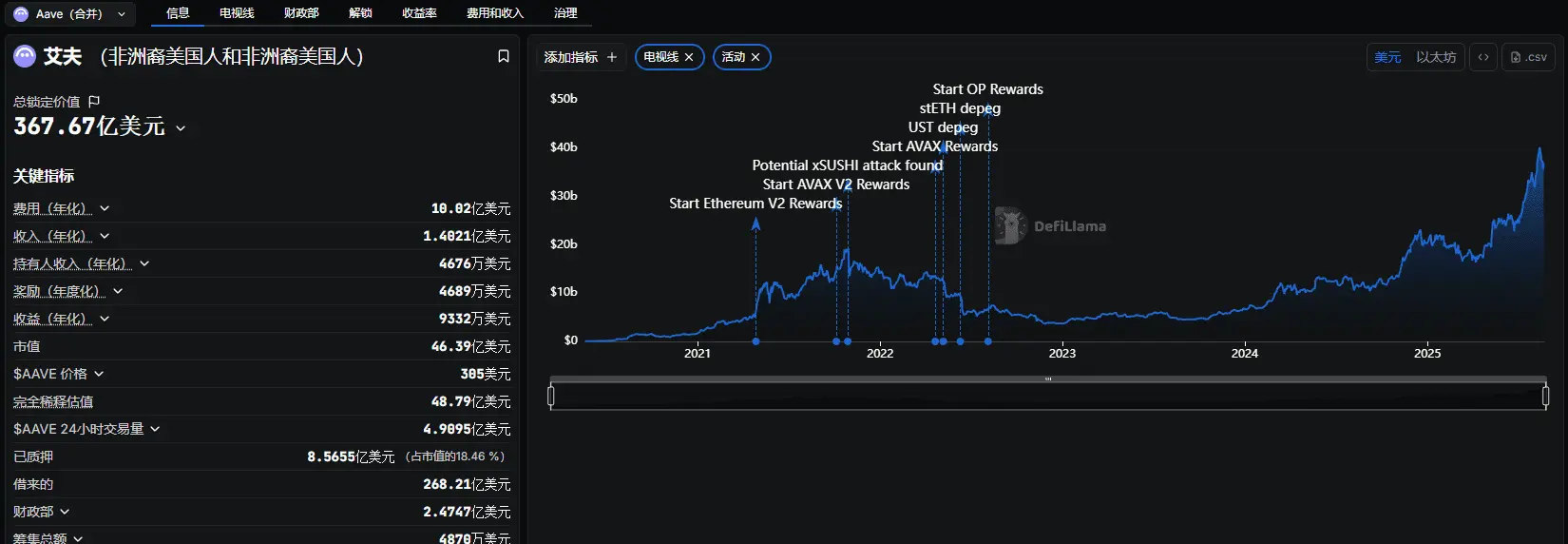Click the 市值 value 46.39亿美元

point(470,346)
